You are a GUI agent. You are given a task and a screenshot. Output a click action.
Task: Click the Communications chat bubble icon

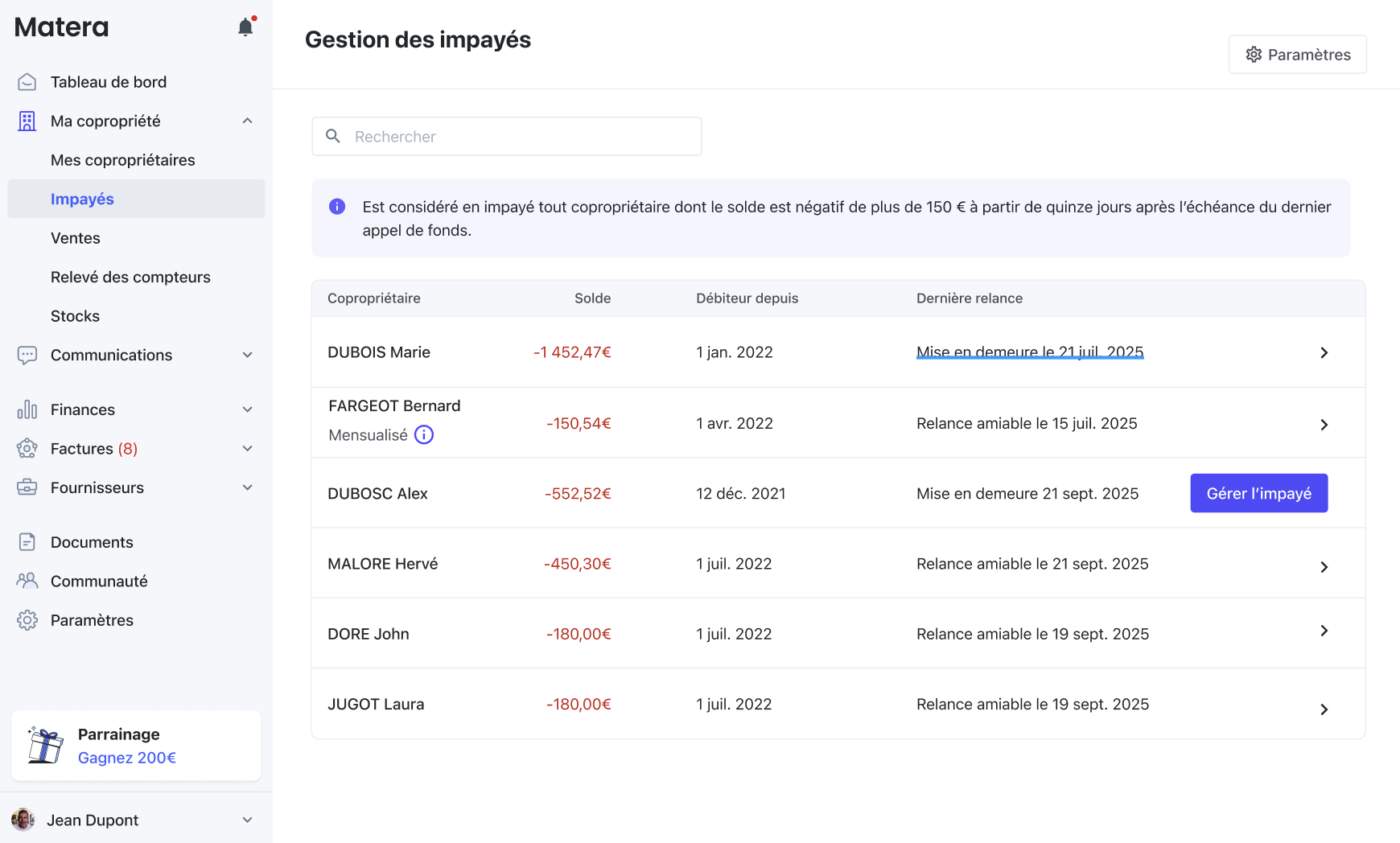[x=27, y=355]
